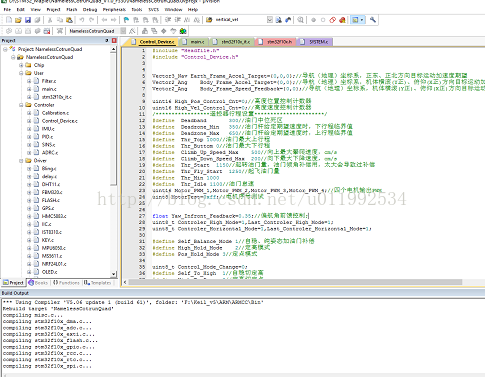Image resolution: width=485 pixels, height=377 pixels.
Task: Click the Paste clipboard icon
Action: (69, 20)
